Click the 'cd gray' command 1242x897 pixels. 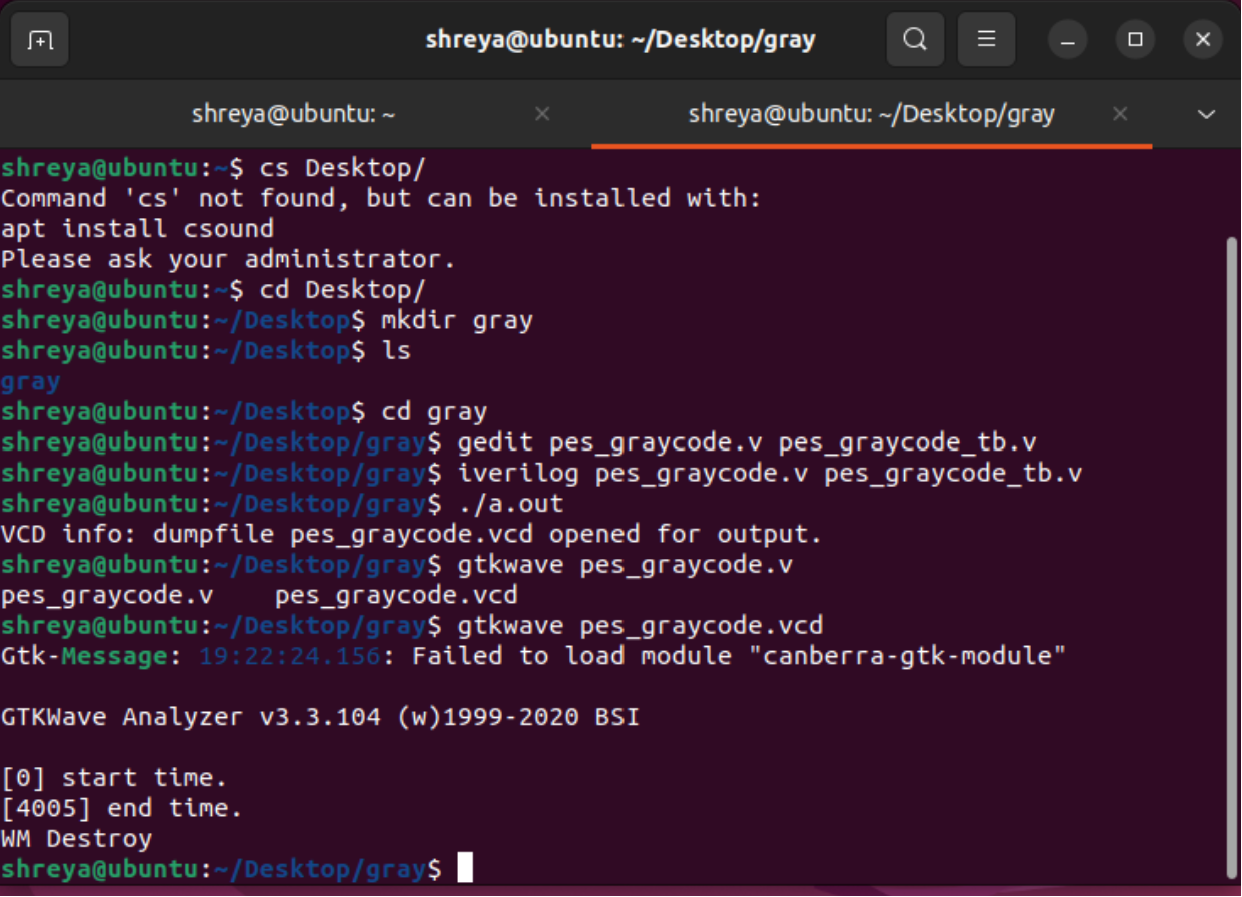point(434,411)
